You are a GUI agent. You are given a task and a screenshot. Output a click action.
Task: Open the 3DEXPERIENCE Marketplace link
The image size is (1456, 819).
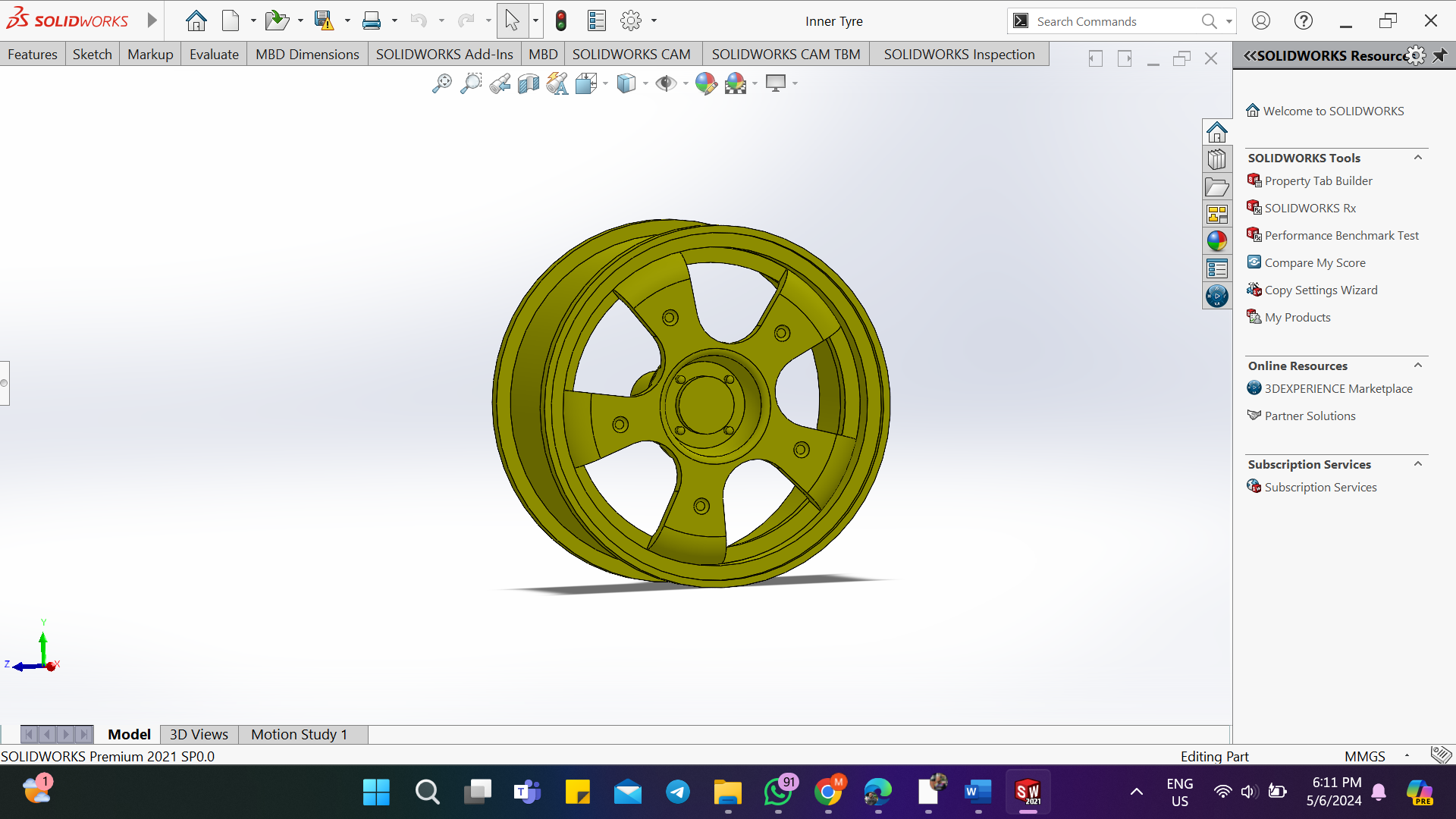point(1338,388)
